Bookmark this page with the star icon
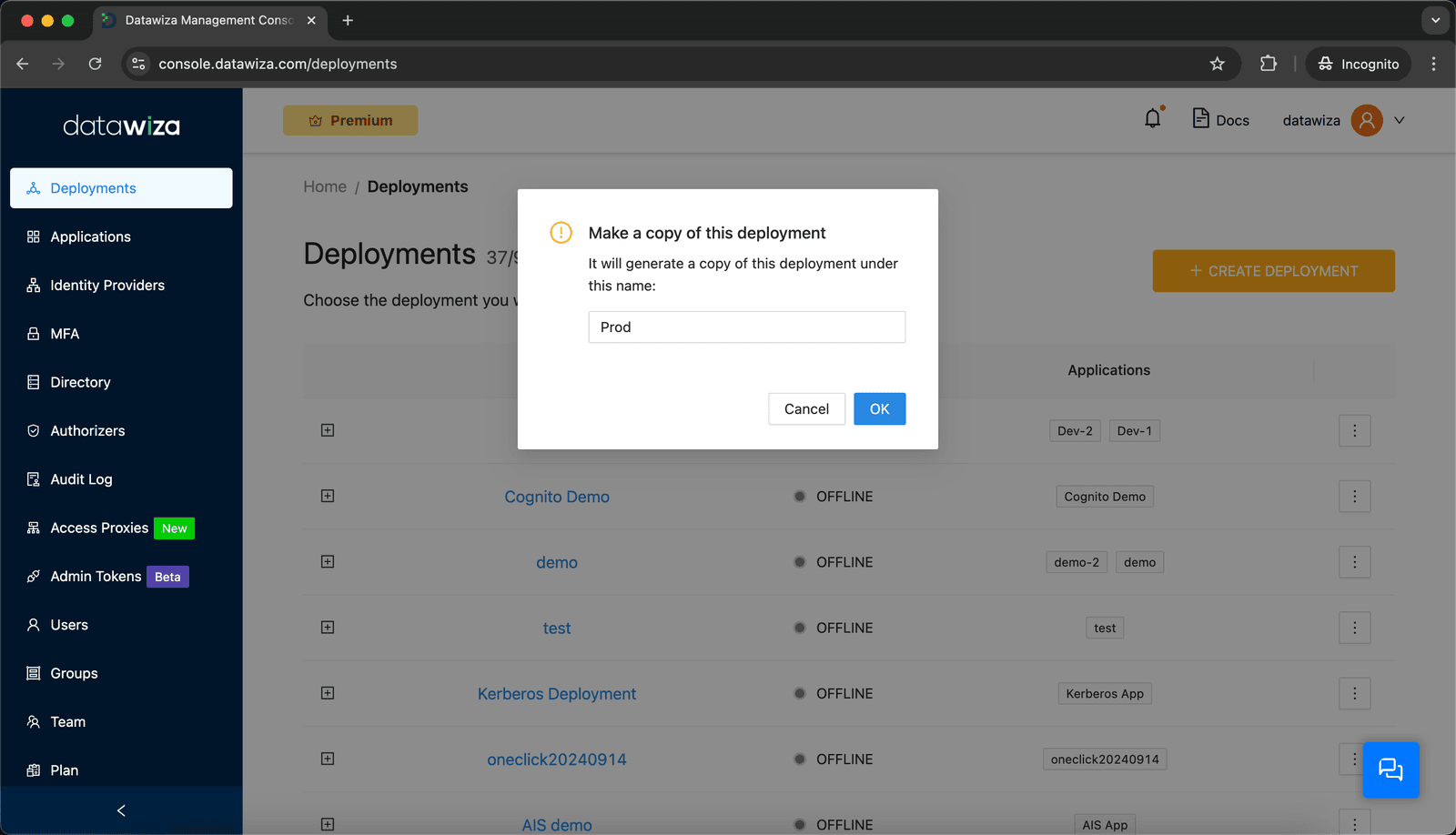1456x835 pixels. click(1217, 64)
